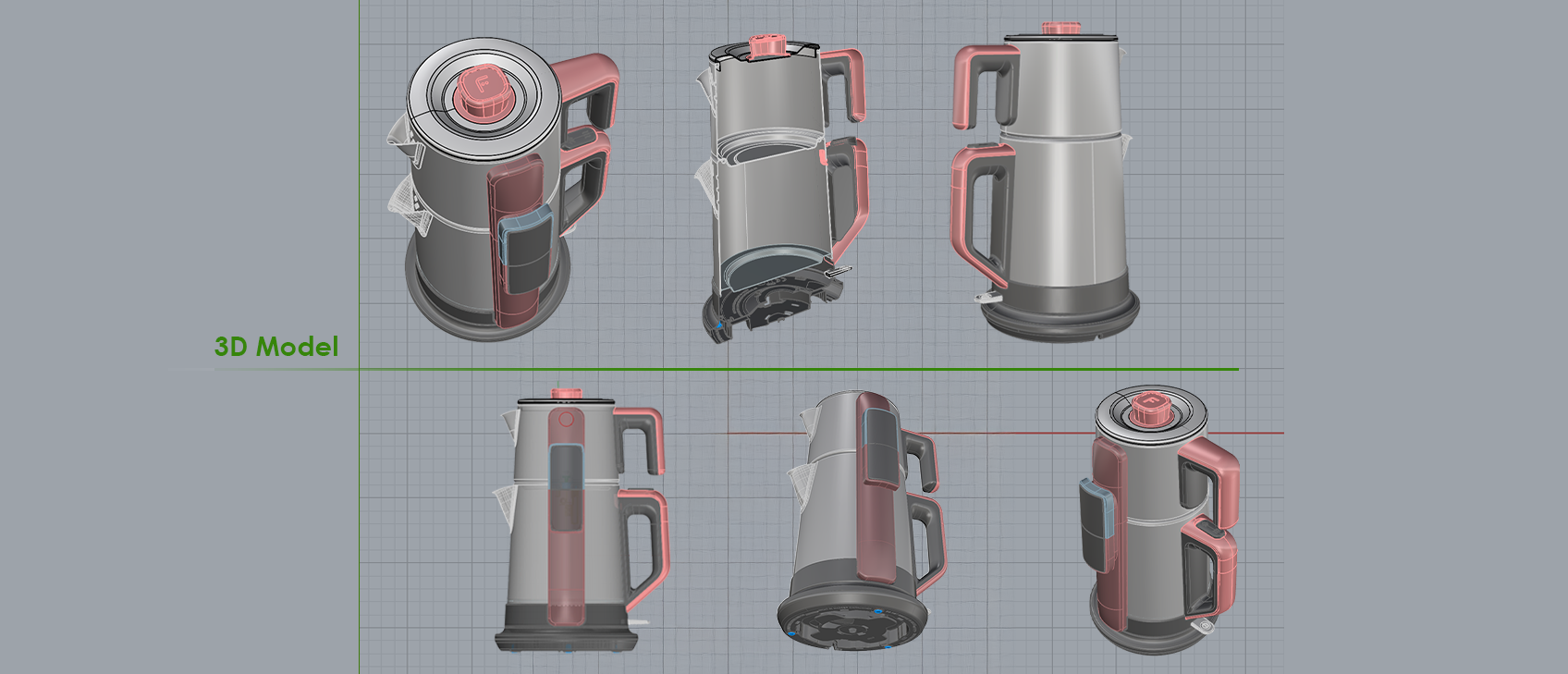Screen dimensions: 1568x674
Task: Select the bottom-left front view kettle model
Action: tap(581, 521)
